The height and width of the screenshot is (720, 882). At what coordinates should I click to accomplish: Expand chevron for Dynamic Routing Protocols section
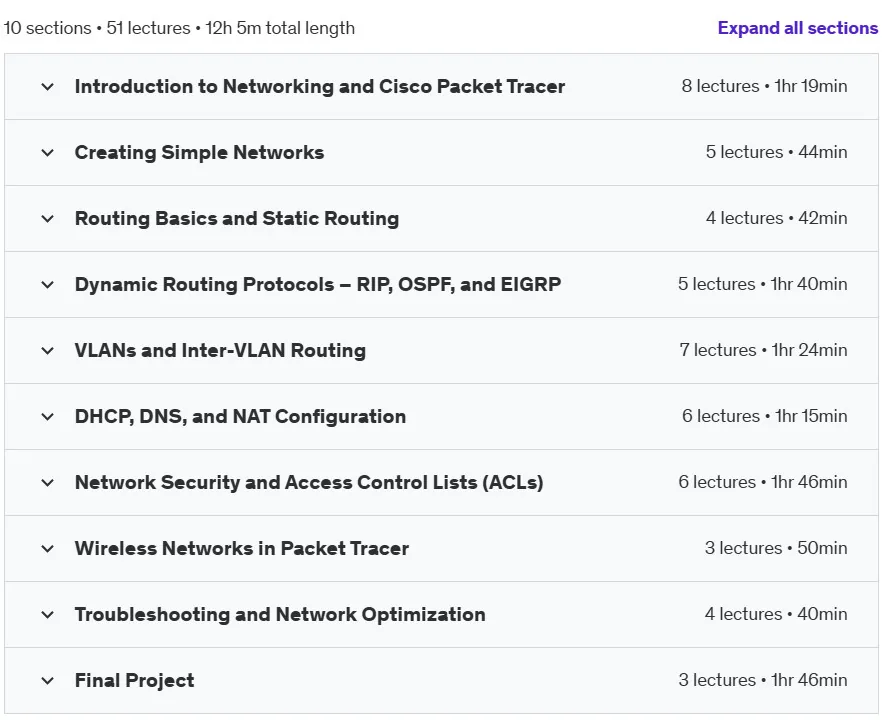click(48, 285)
